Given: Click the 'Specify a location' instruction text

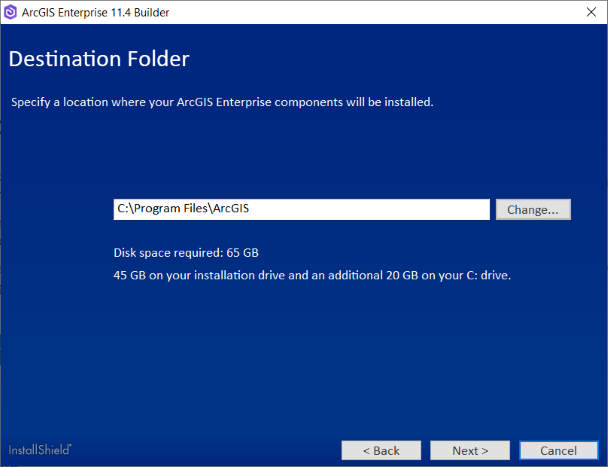Looking at the screenshot, I should 70,102.
